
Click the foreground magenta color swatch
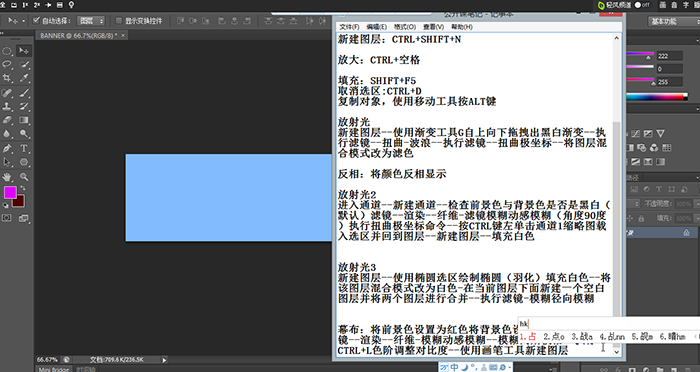pos(10,192)
